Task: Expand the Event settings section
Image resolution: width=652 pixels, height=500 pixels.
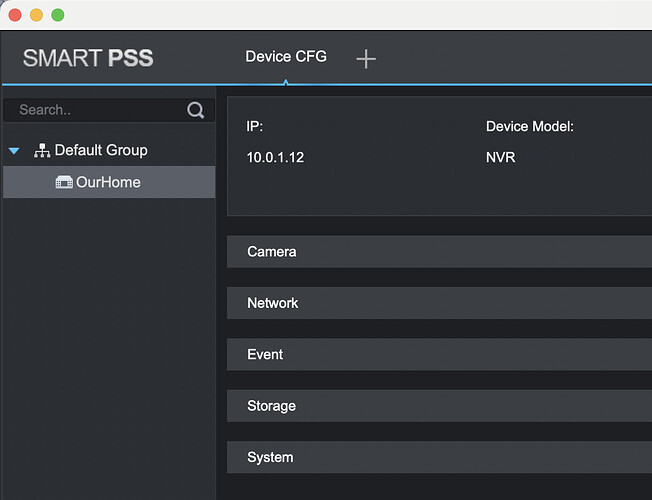Action: tap(439, 354)
